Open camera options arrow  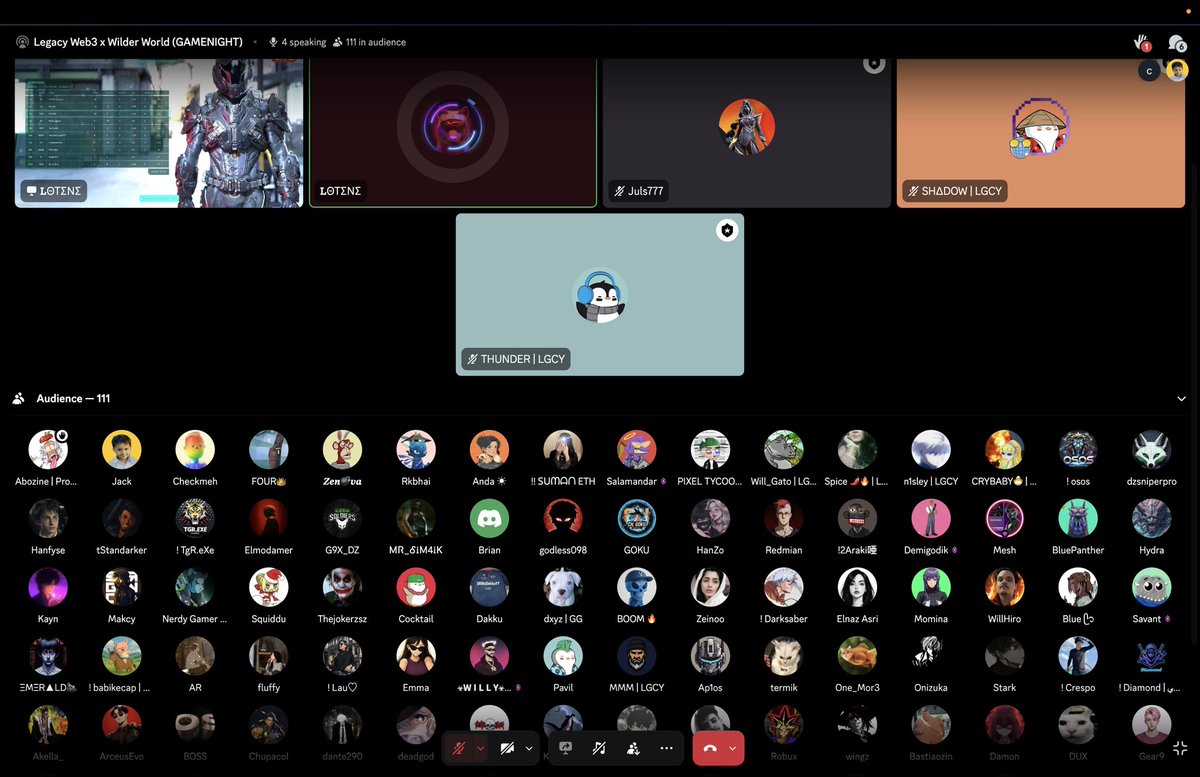(x=529, y=748)
